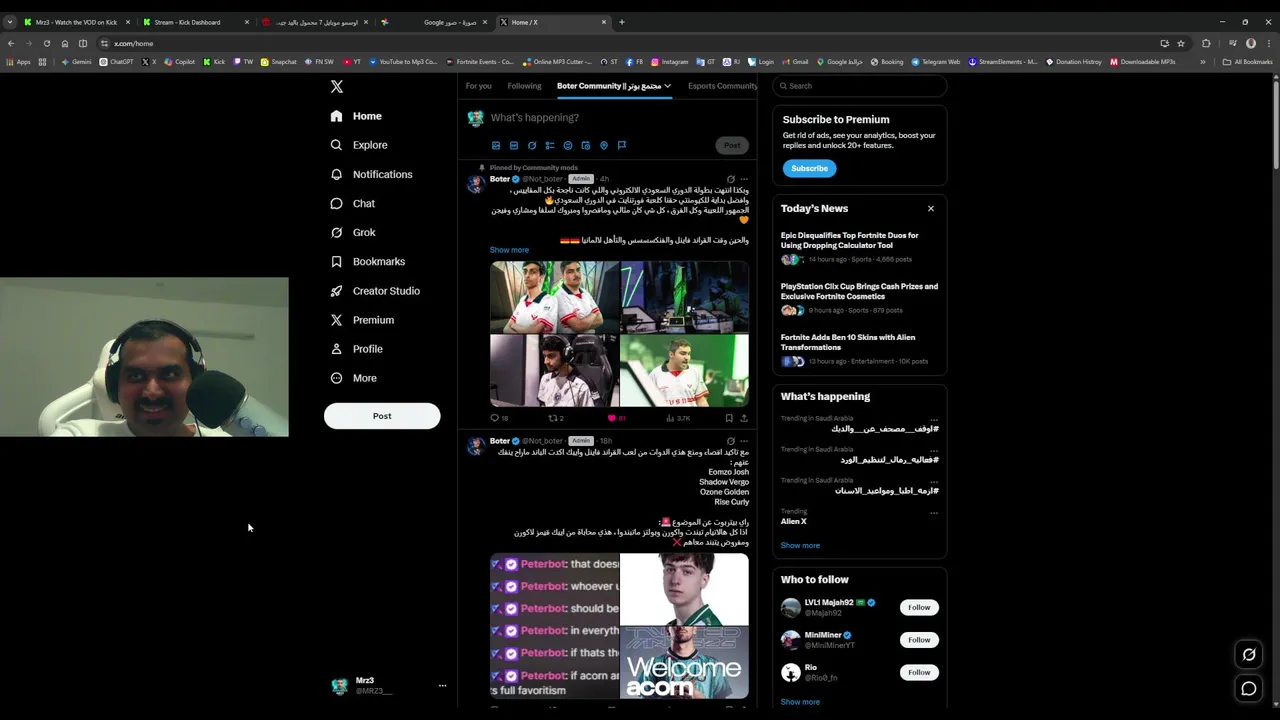Tag a location in the post
This screenshot has width=1280, height=720.
point(604,146)
